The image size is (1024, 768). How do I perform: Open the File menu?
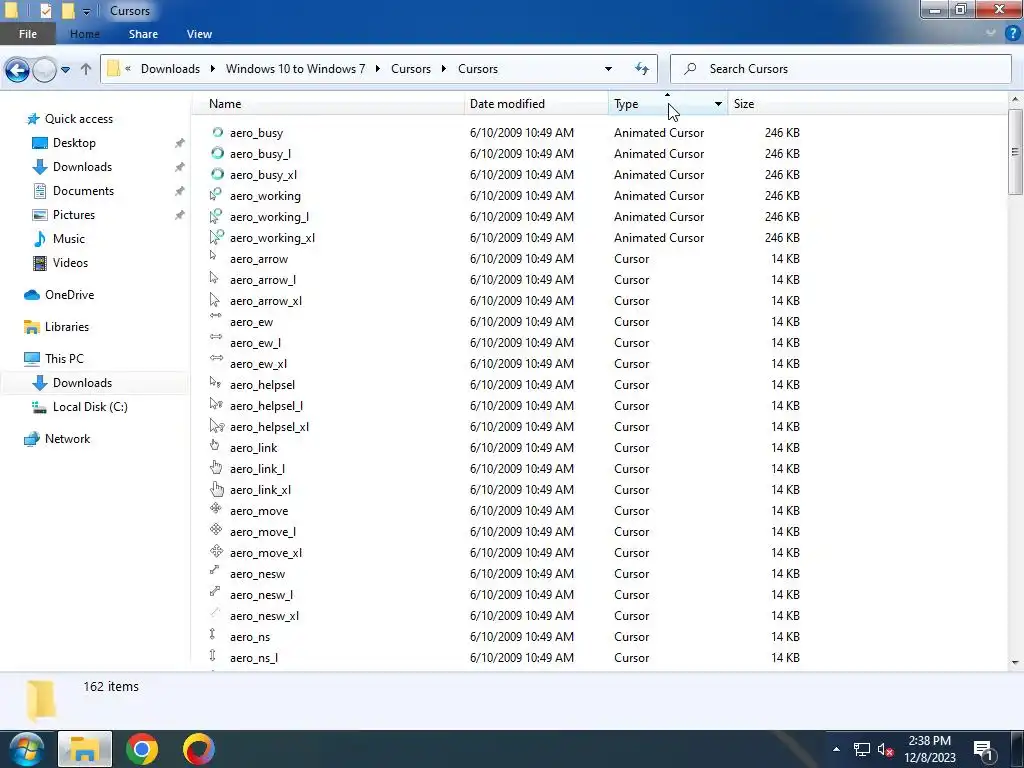click(27, 34)
